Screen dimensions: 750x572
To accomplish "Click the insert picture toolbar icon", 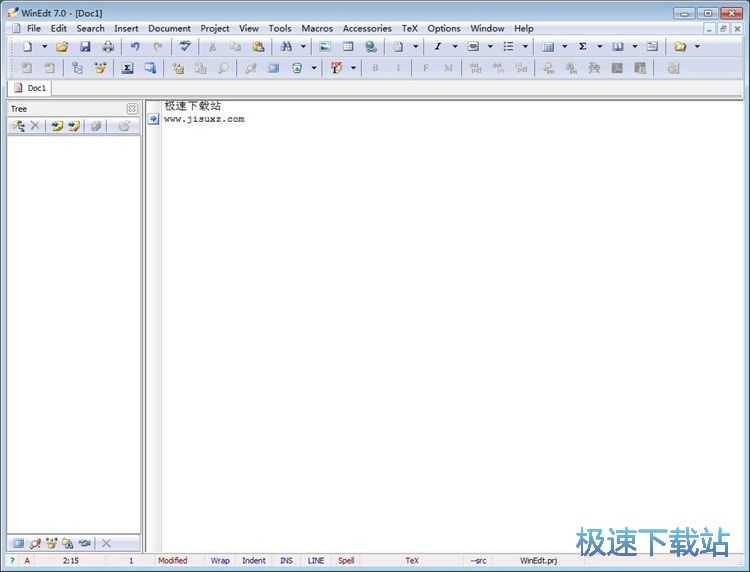I will (325, 46).
